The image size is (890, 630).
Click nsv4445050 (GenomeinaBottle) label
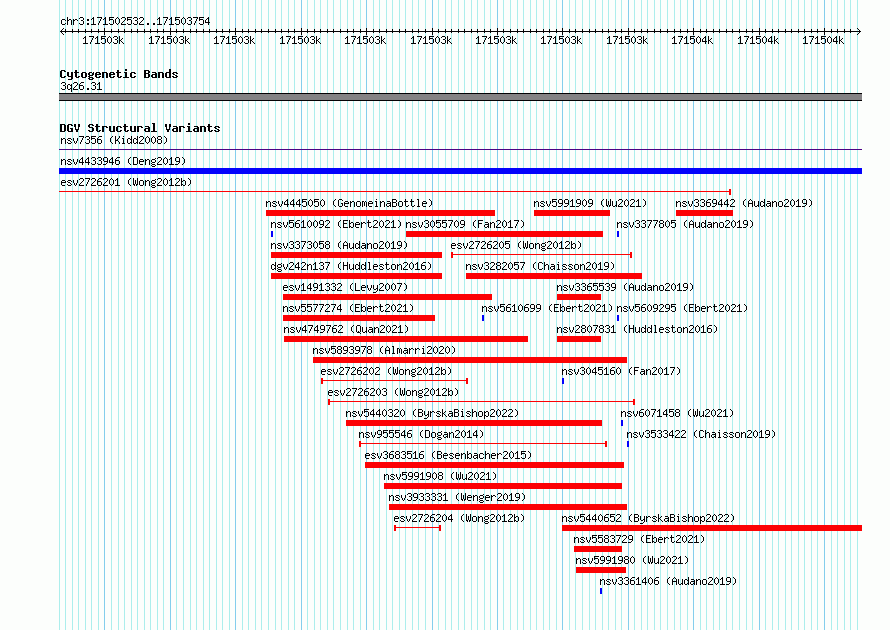(349, 203)
